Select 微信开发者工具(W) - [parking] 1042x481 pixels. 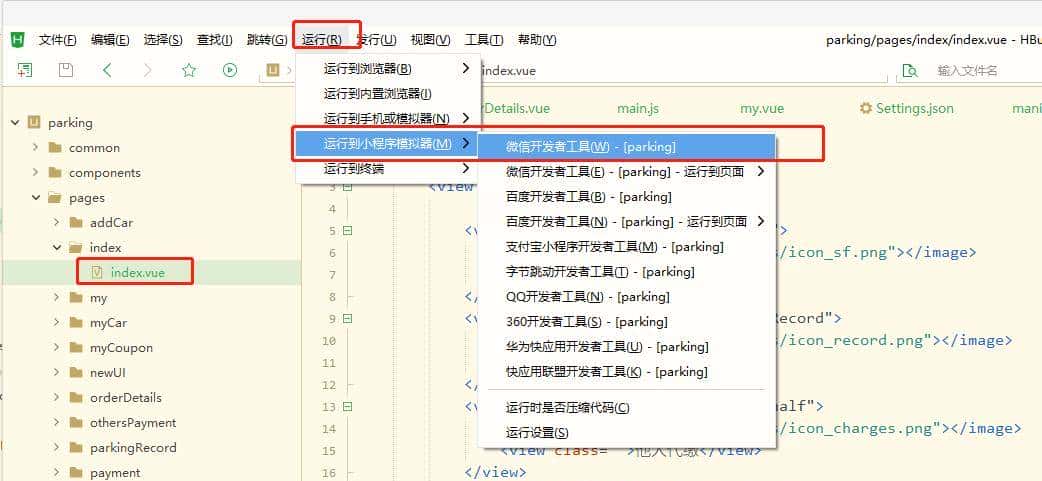[x=626, y=147]
